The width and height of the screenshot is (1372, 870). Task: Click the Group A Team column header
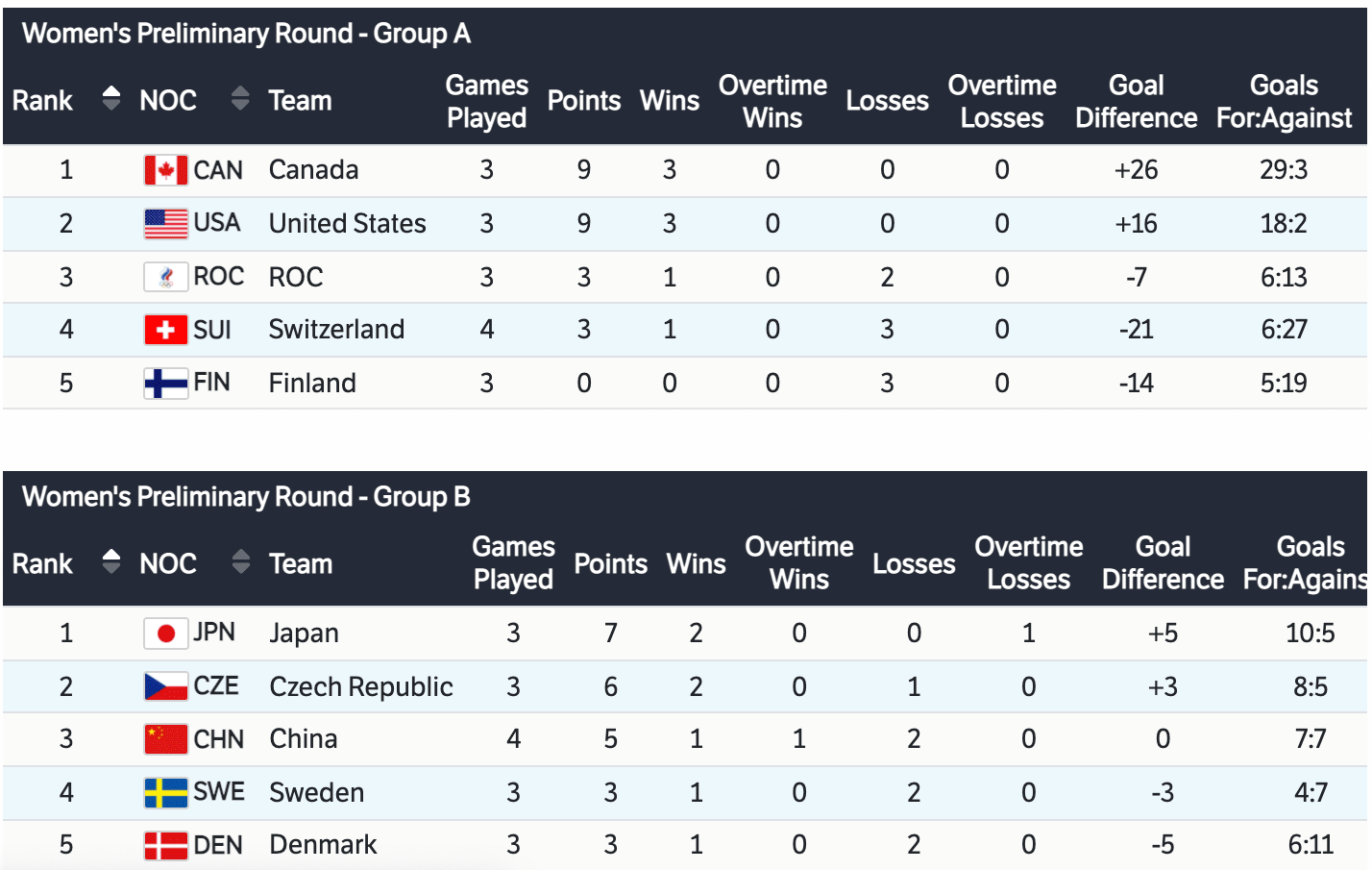[x=300, y=101]
